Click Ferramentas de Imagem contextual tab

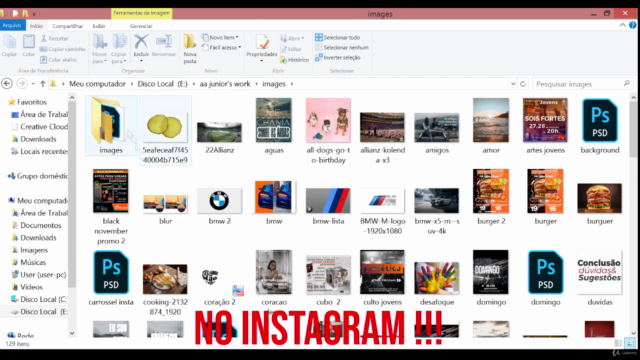pos(141,13)
